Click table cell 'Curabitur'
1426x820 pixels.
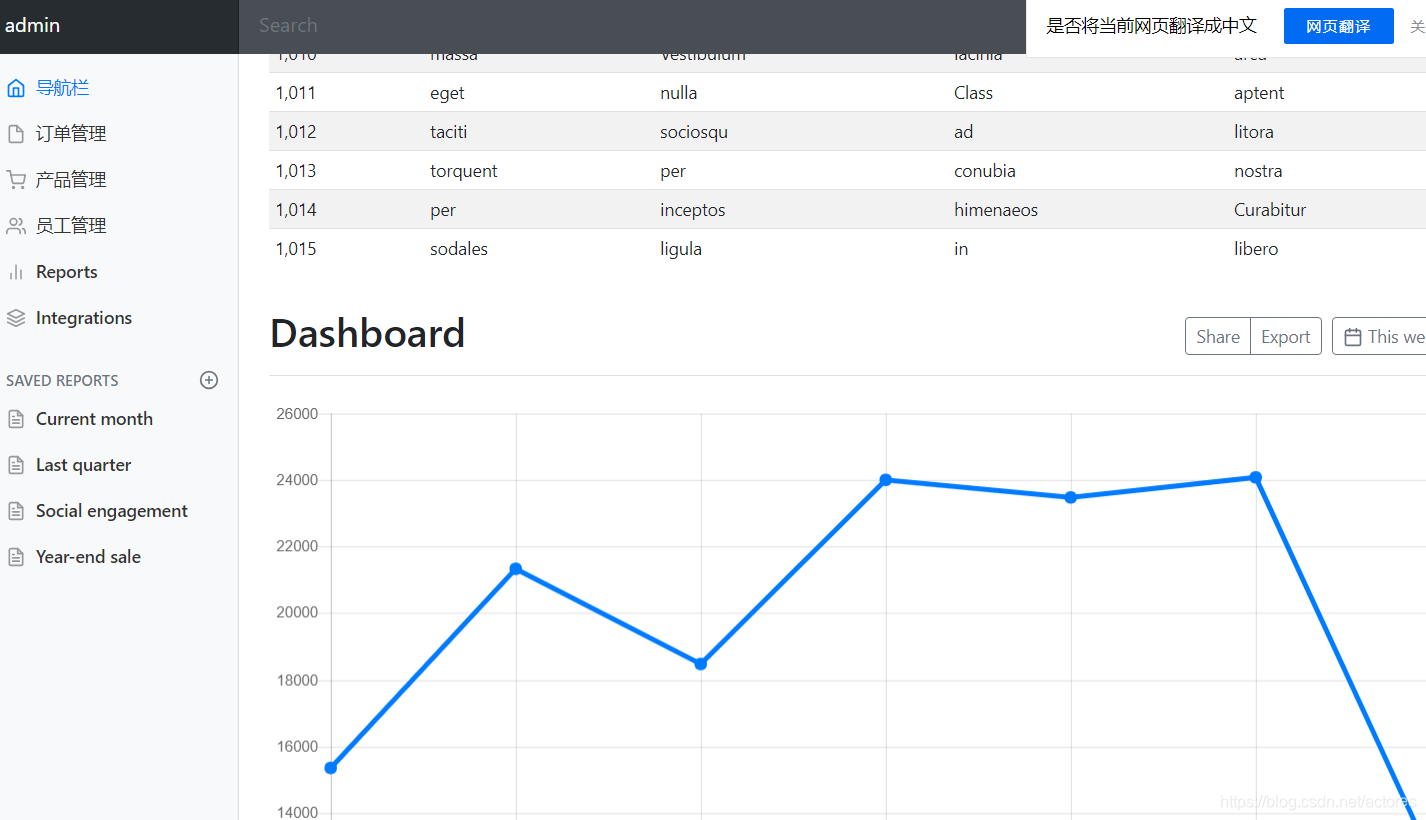point(1270,210)
